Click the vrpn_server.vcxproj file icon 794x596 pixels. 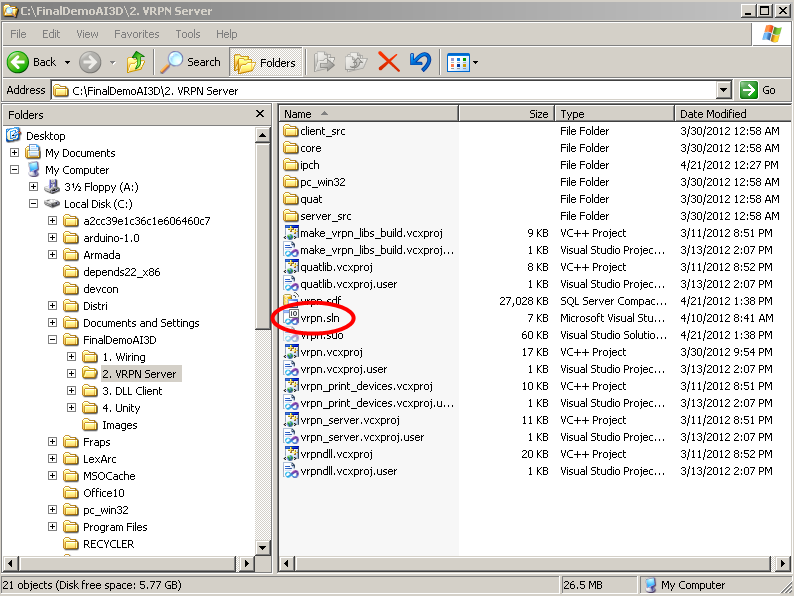tap(292, 420)
